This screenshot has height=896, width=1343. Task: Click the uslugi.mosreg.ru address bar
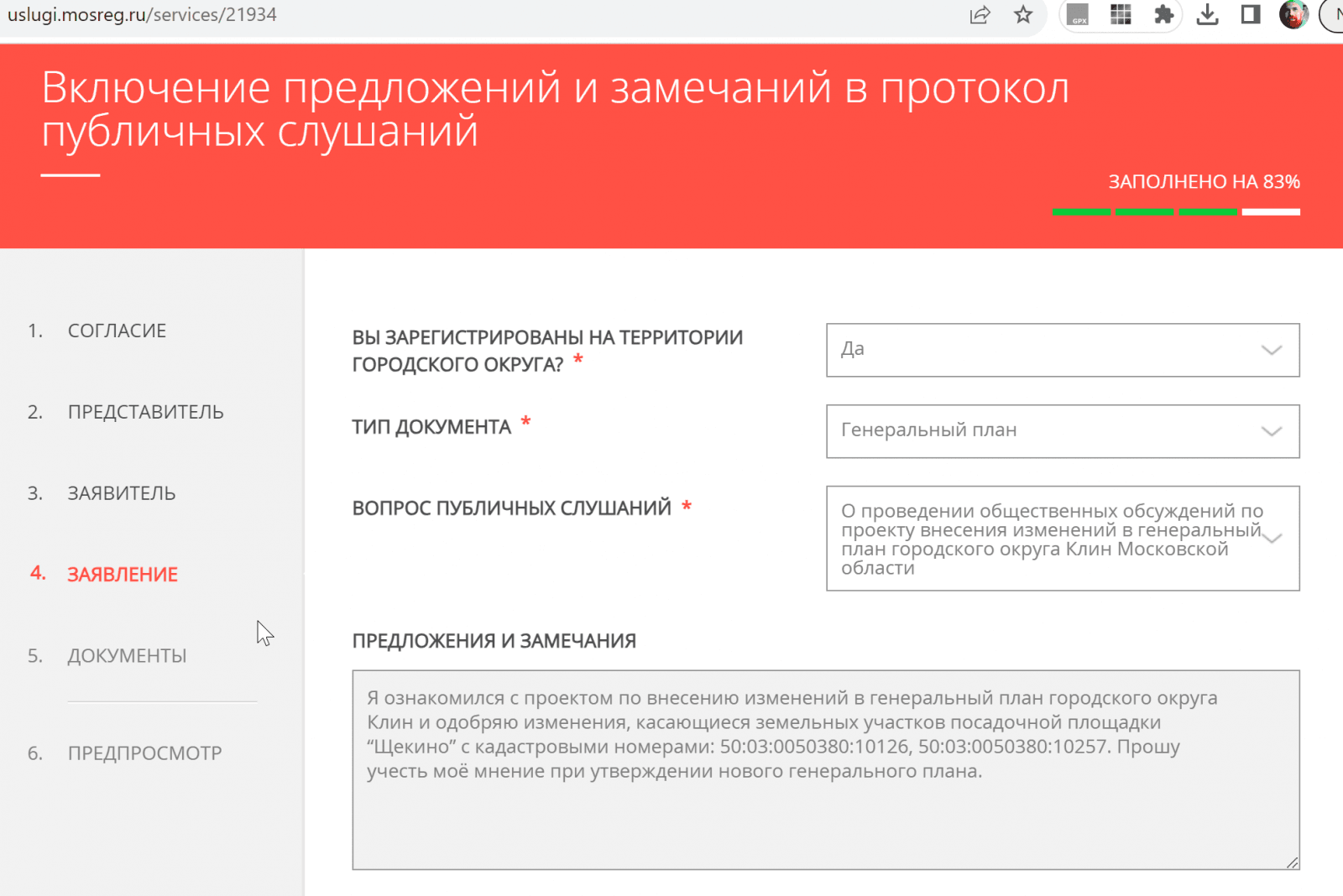click(143, 14)
